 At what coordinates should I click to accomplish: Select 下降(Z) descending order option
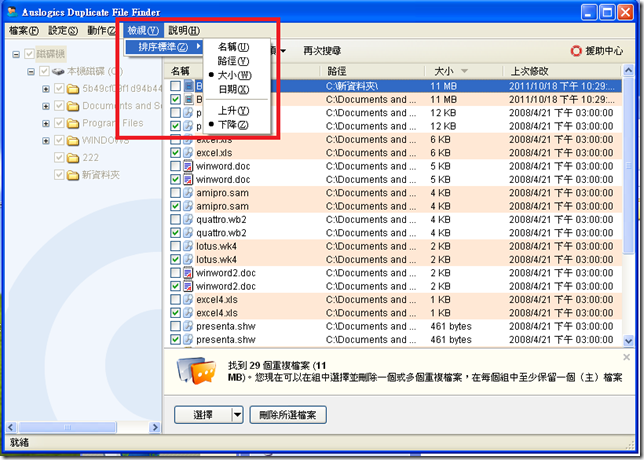[237, 124]
